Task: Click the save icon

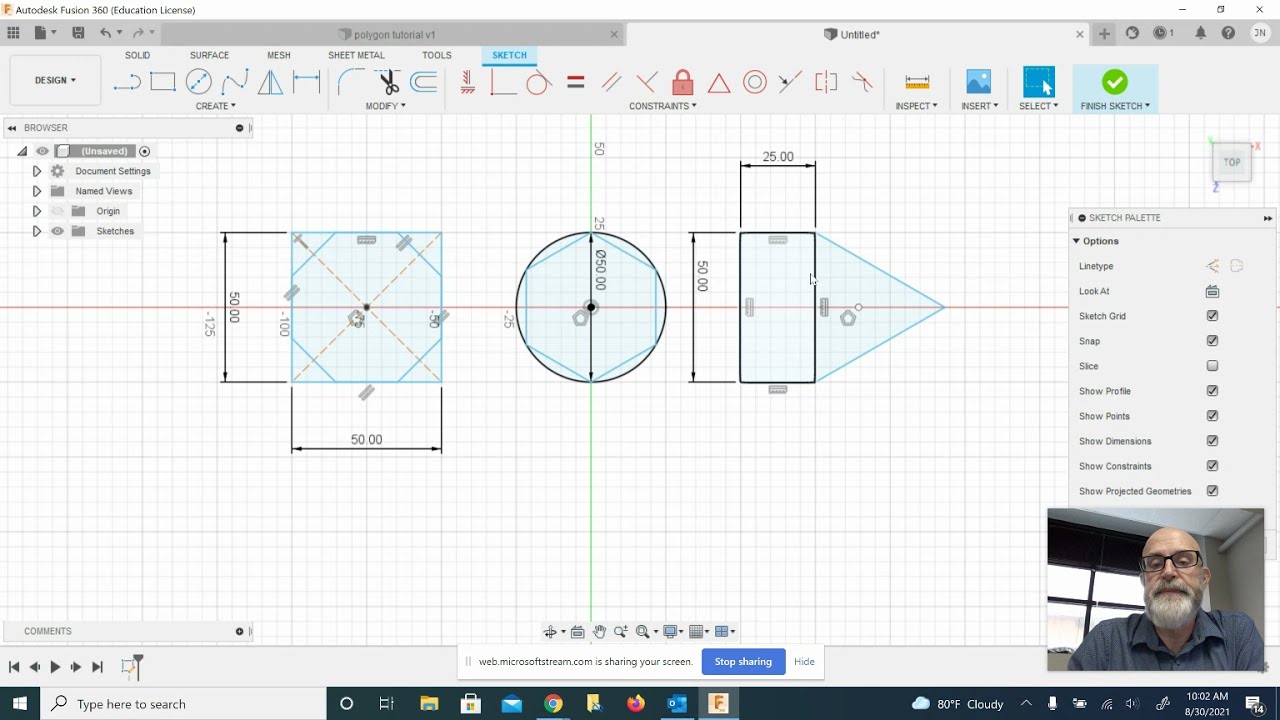Action: click(x=78, y=33)
